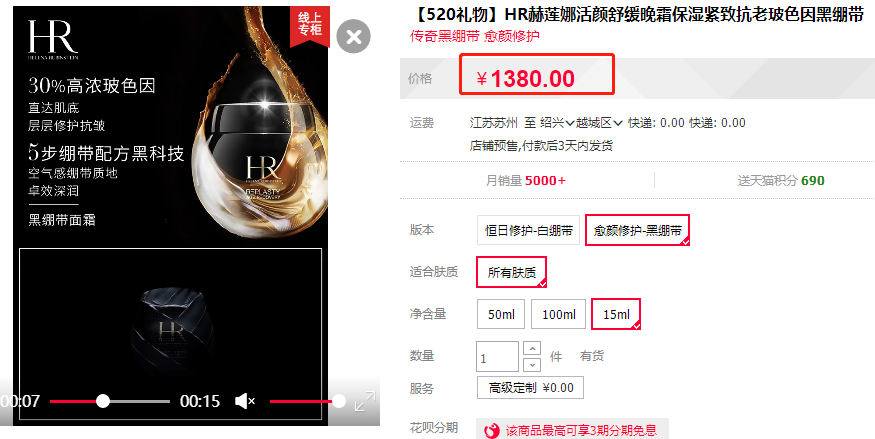
Task: Select the 15ml net content option
Action: click(616, 314)
